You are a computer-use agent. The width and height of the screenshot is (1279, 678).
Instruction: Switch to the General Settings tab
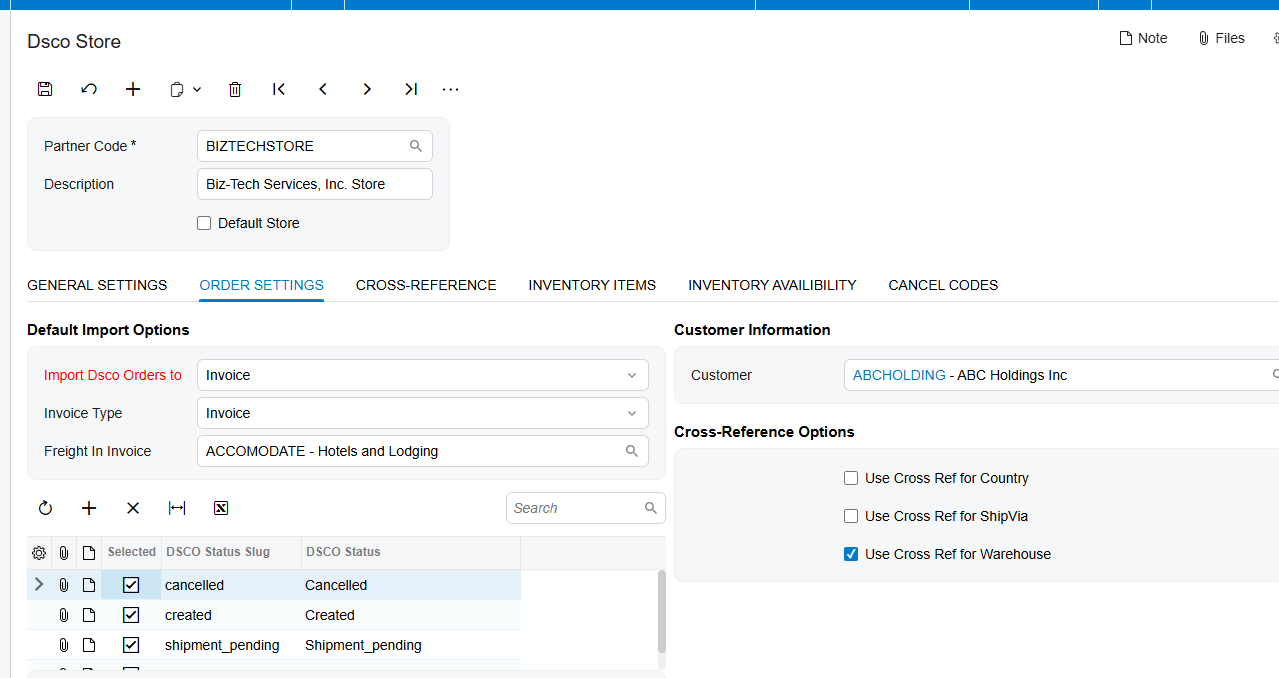(x=97, y=285)
